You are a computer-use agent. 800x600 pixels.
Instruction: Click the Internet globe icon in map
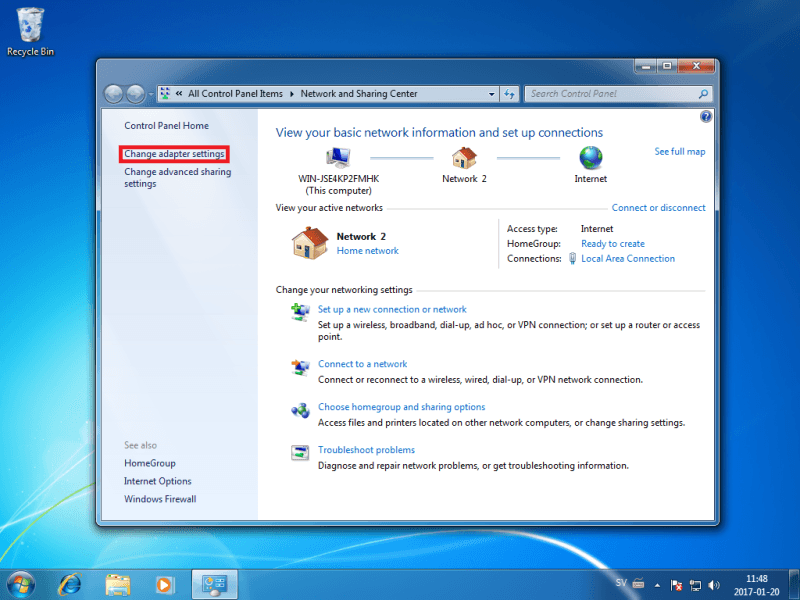pyautogui.click(x=591, y=158)
